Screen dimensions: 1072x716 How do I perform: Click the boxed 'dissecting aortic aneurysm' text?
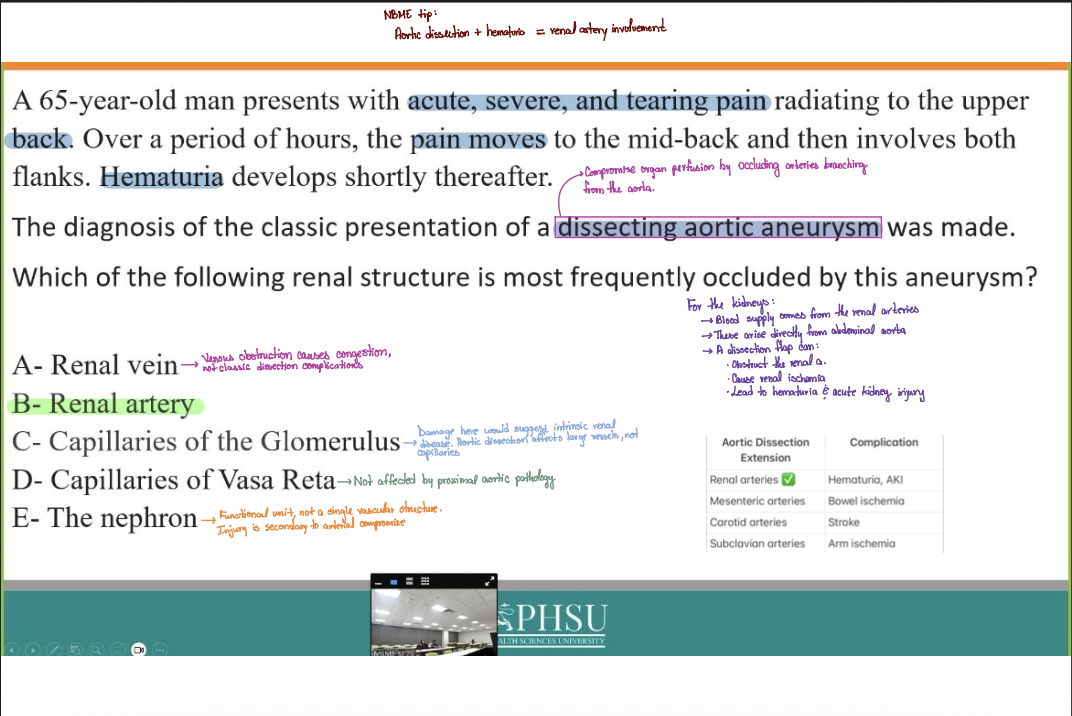(x=718, y=228)
